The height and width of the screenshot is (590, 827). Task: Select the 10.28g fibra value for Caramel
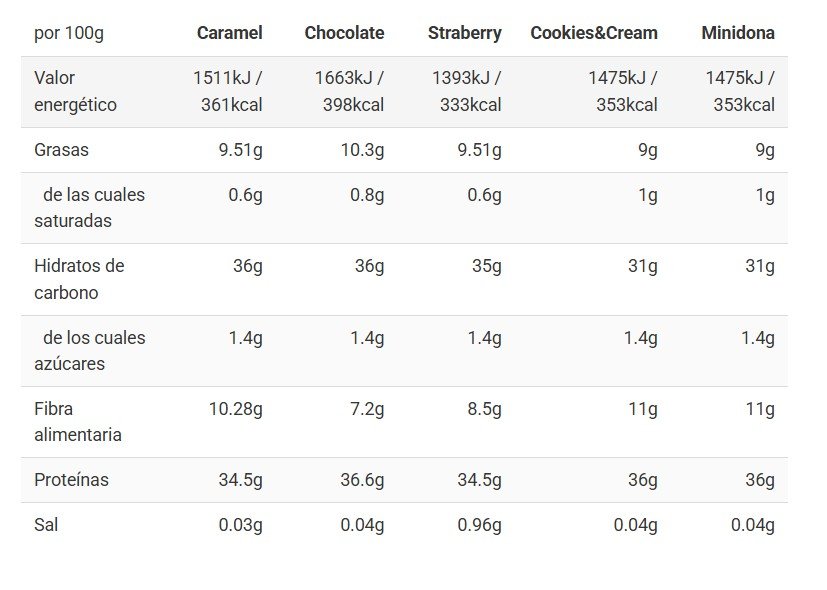(235, 408)
